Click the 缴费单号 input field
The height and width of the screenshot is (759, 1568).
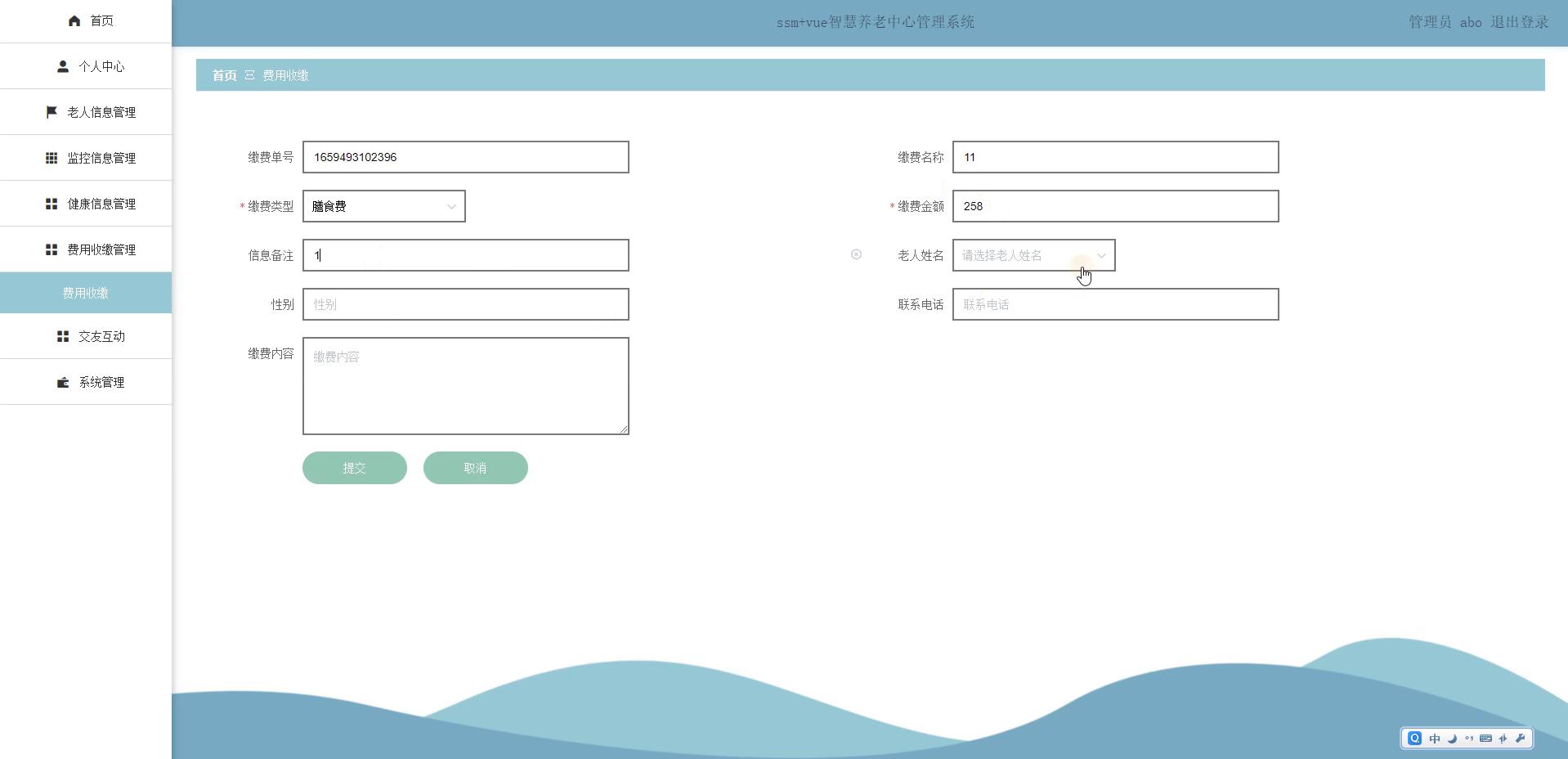[x=466, y=157]
